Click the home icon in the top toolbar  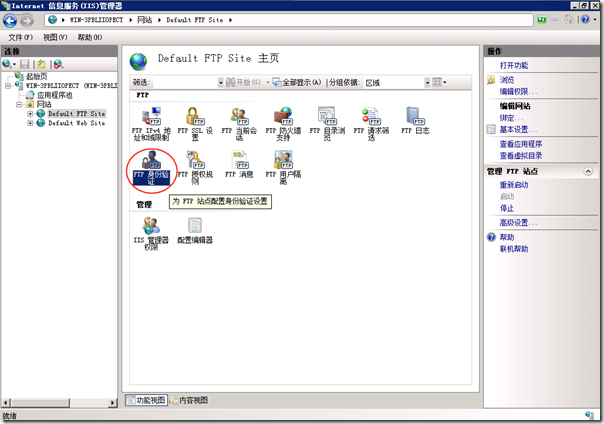569,20
